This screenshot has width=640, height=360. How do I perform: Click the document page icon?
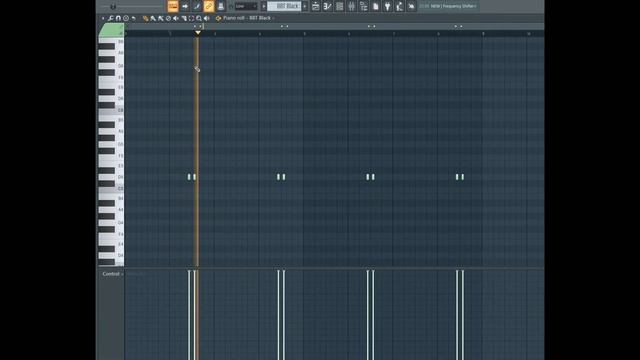point(376,6)
